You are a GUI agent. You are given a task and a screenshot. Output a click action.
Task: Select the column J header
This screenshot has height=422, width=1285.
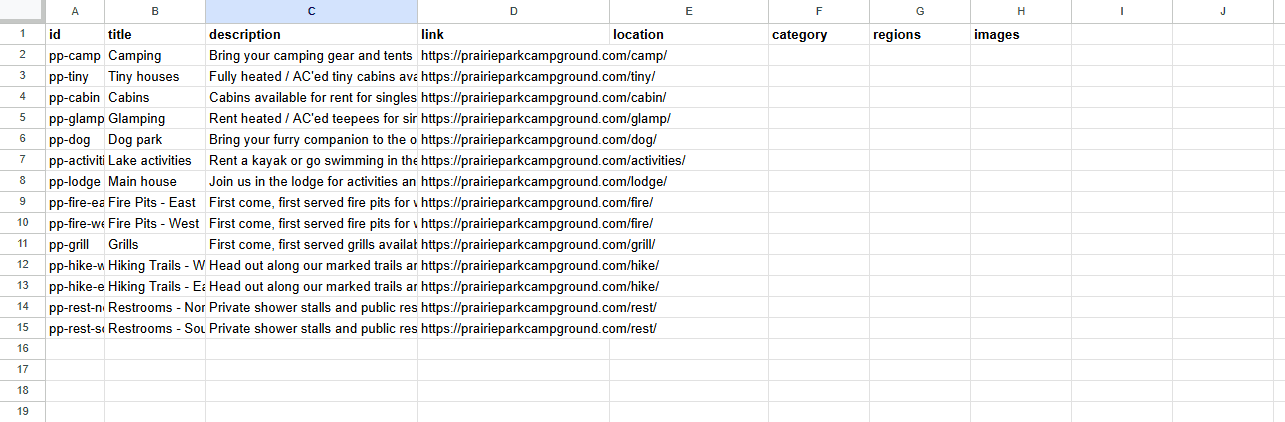tap(1222, 11)
